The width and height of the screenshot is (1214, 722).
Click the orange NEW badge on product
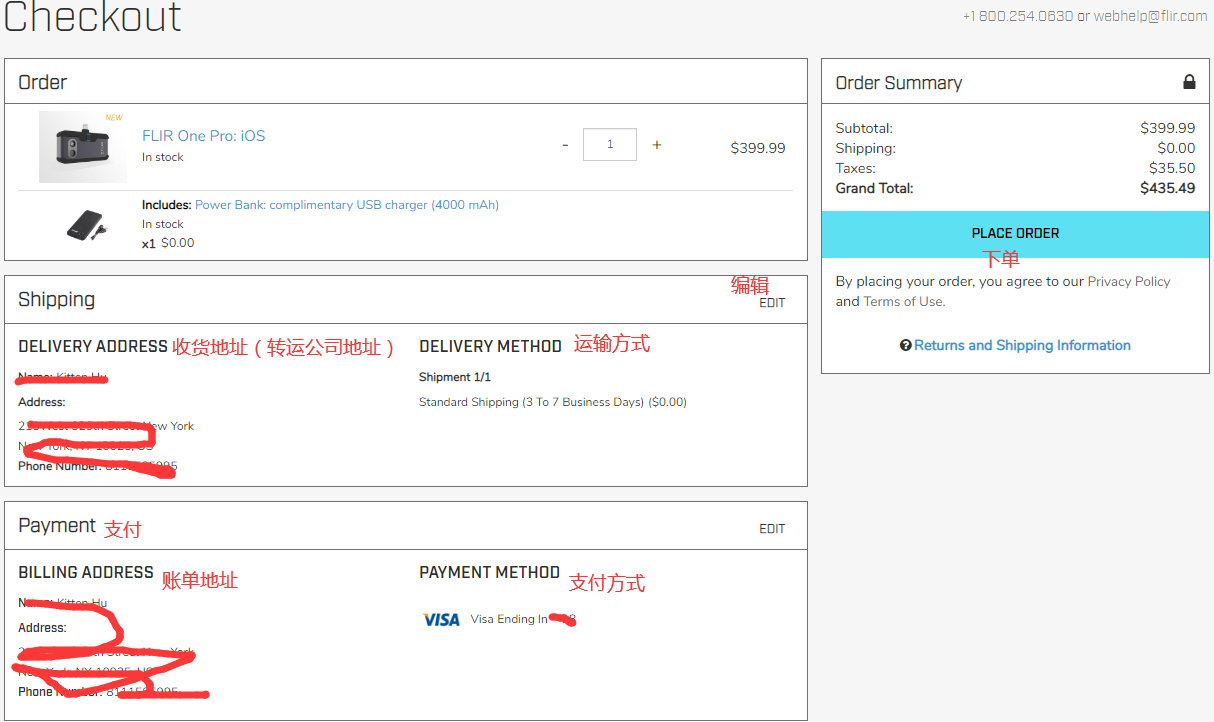point(114,118)
